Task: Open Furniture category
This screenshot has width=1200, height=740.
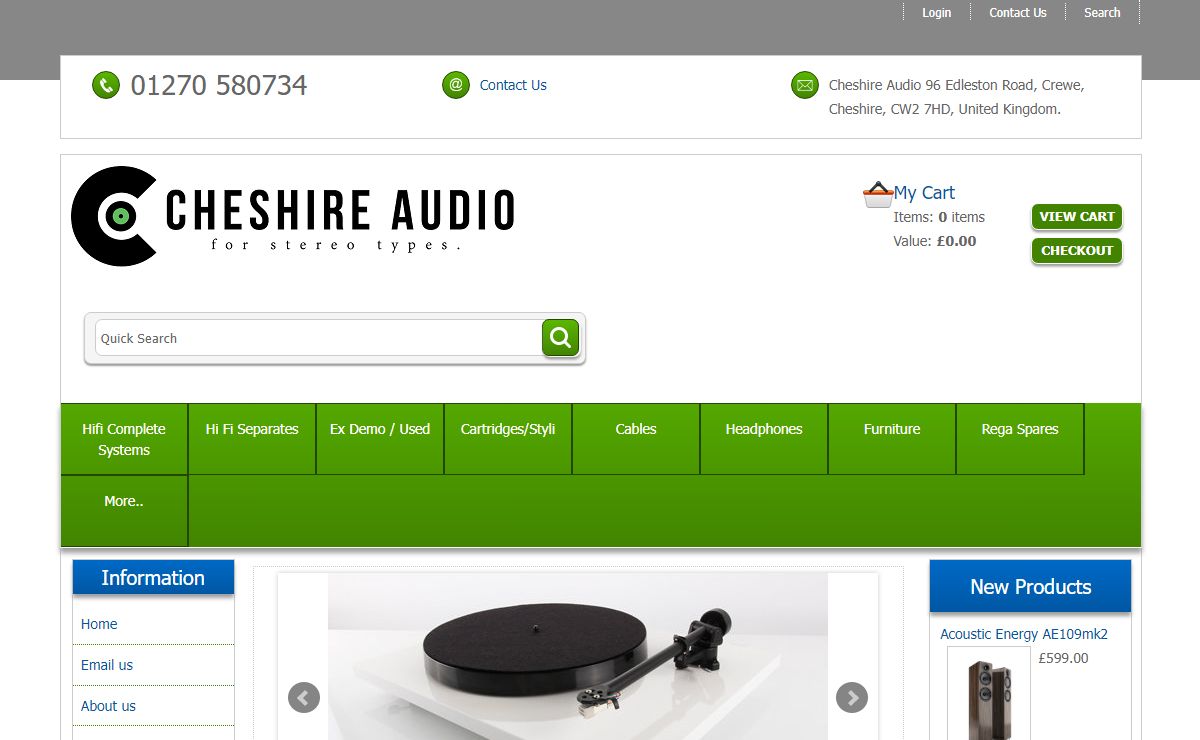Action: tap(892, 439)
